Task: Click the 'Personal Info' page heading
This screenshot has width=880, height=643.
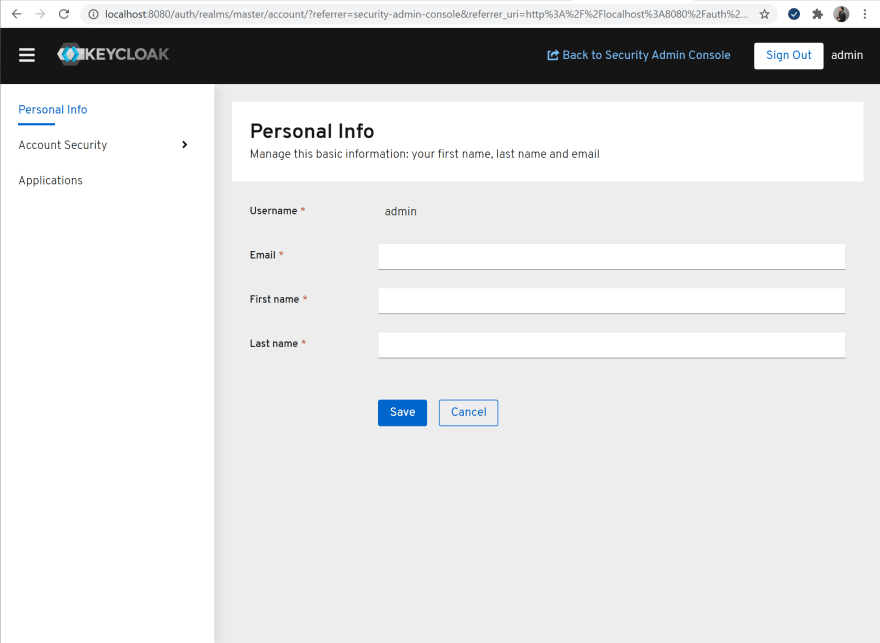Action: [312, 131]
